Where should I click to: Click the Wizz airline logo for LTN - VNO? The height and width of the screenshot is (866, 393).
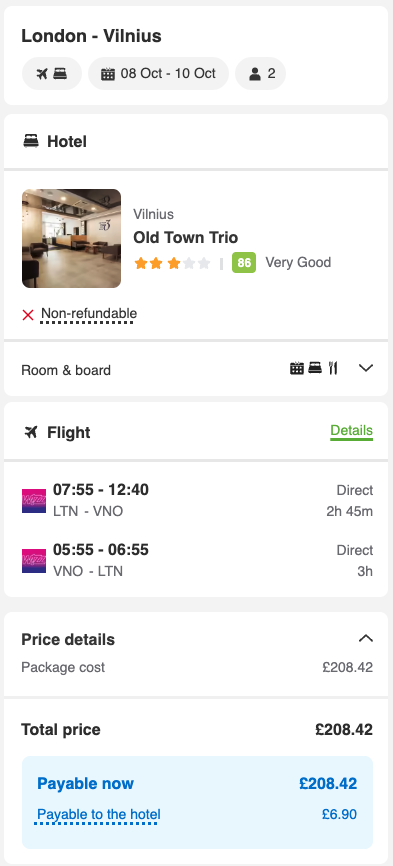(x=34, y=501)
